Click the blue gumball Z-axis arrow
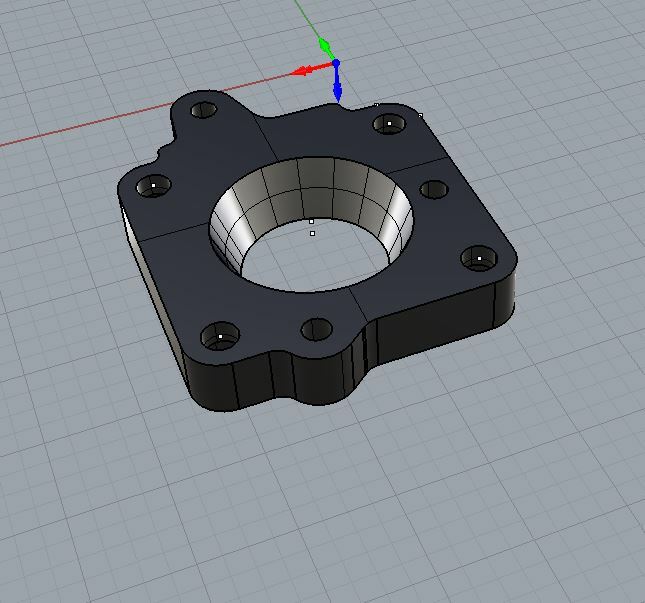This screenshot has width=645, height=603. pyautogui.click(x=338, y=92)
